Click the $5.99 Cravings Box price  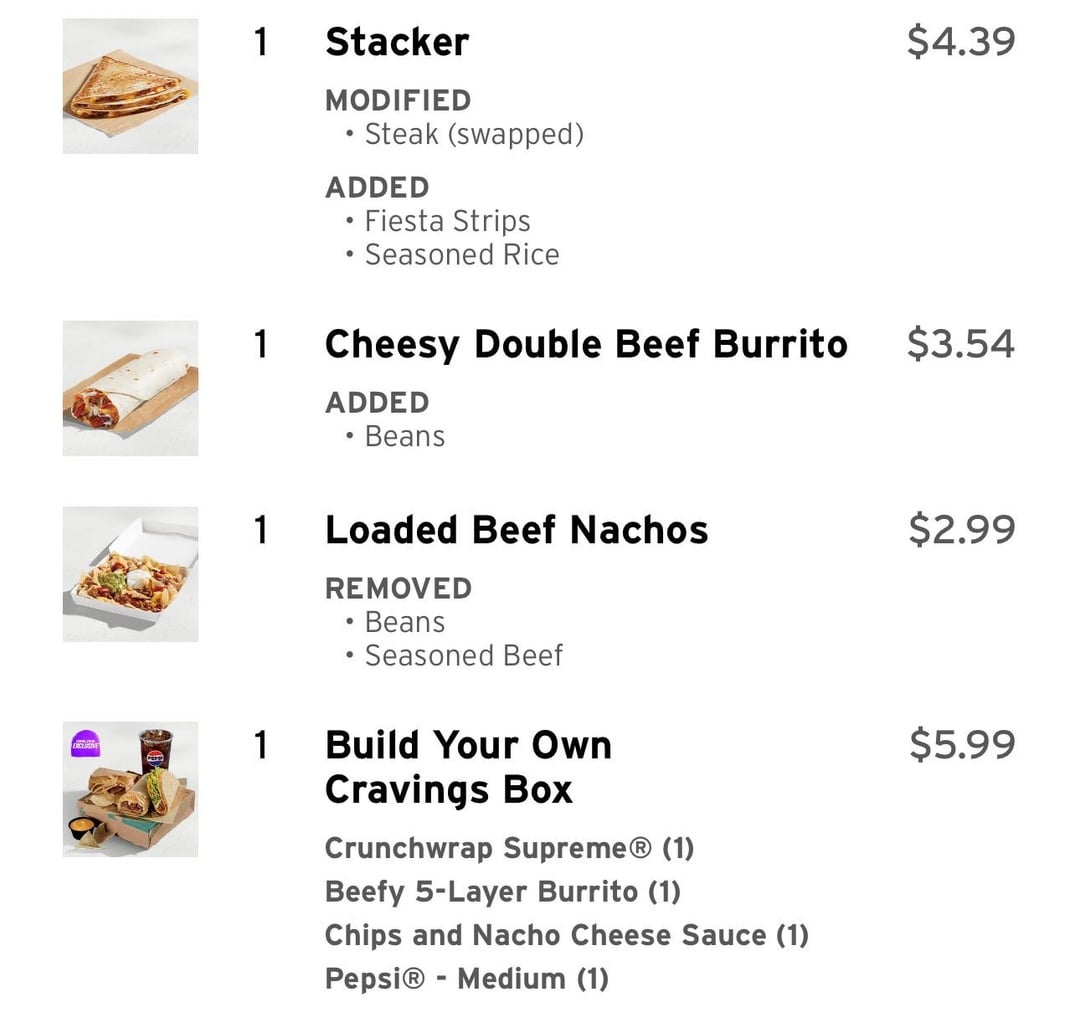tap(961, 745)
